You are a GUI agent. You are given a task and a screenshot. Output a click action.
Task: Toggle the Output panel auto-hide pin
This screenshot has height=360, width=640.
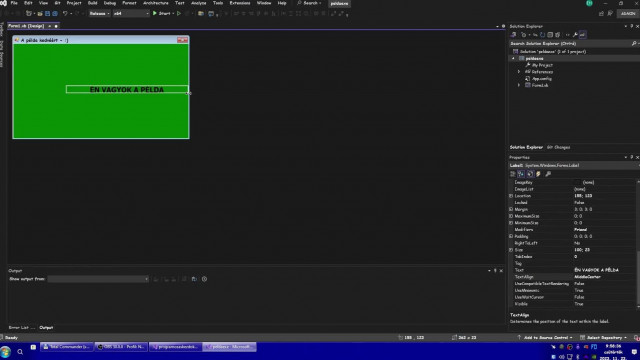495,271
